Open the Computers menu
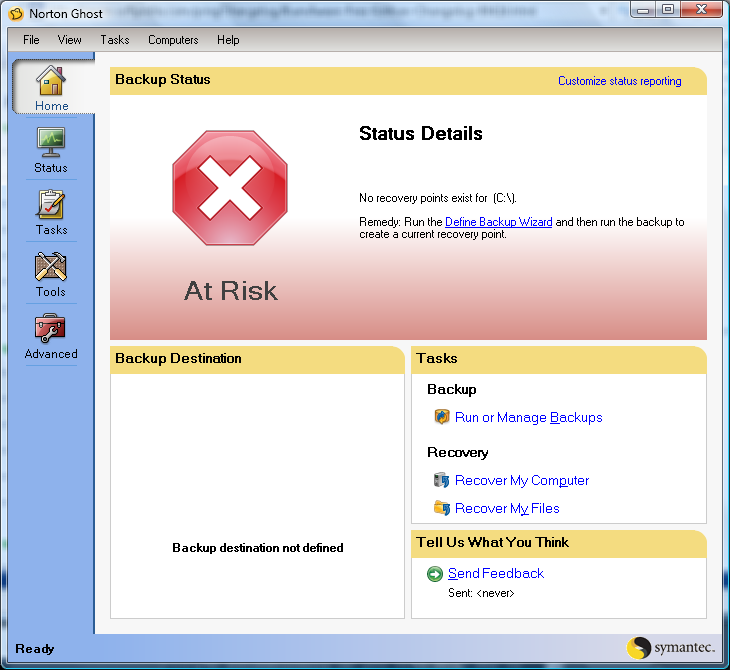The width and height of the screenshot is (730, 670). [173, 40]
